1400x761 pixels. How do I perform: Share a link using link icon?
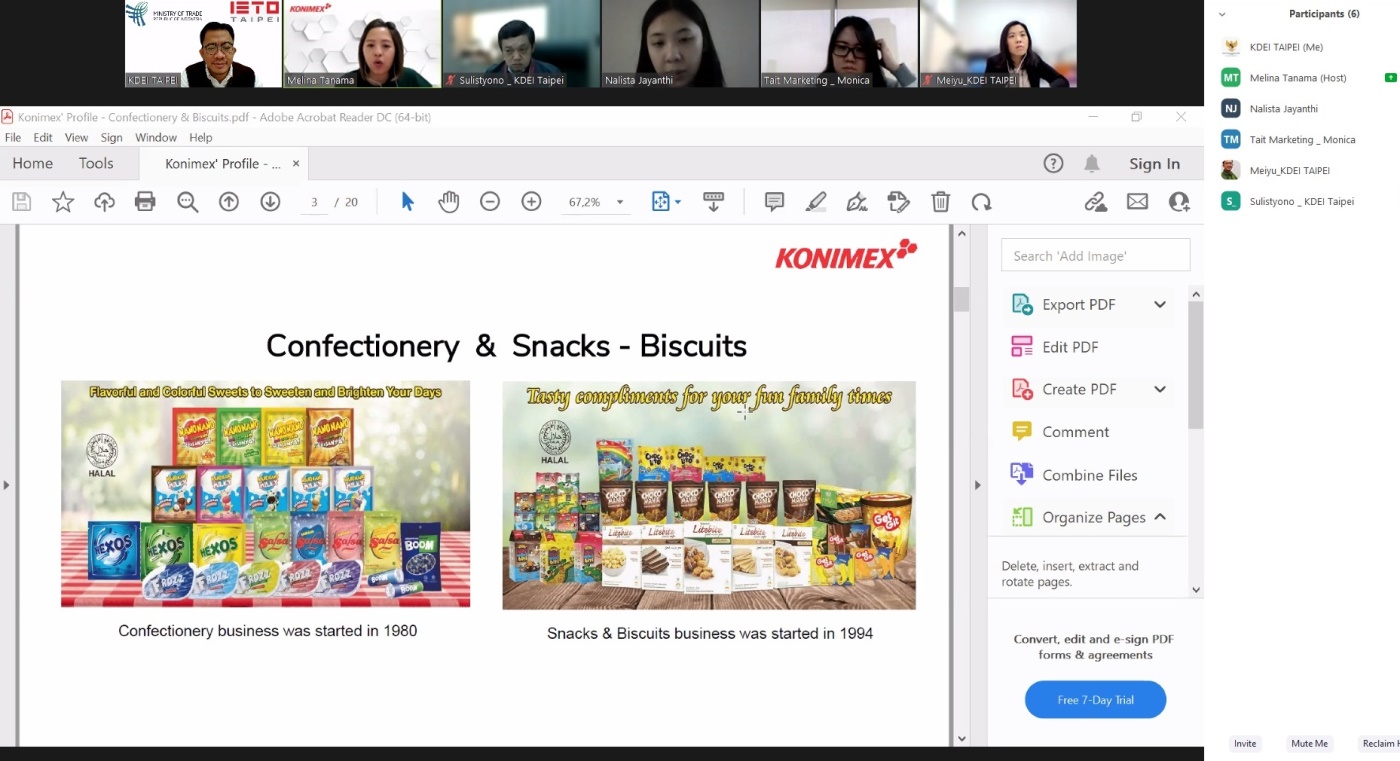click(x=1096, y=202)
